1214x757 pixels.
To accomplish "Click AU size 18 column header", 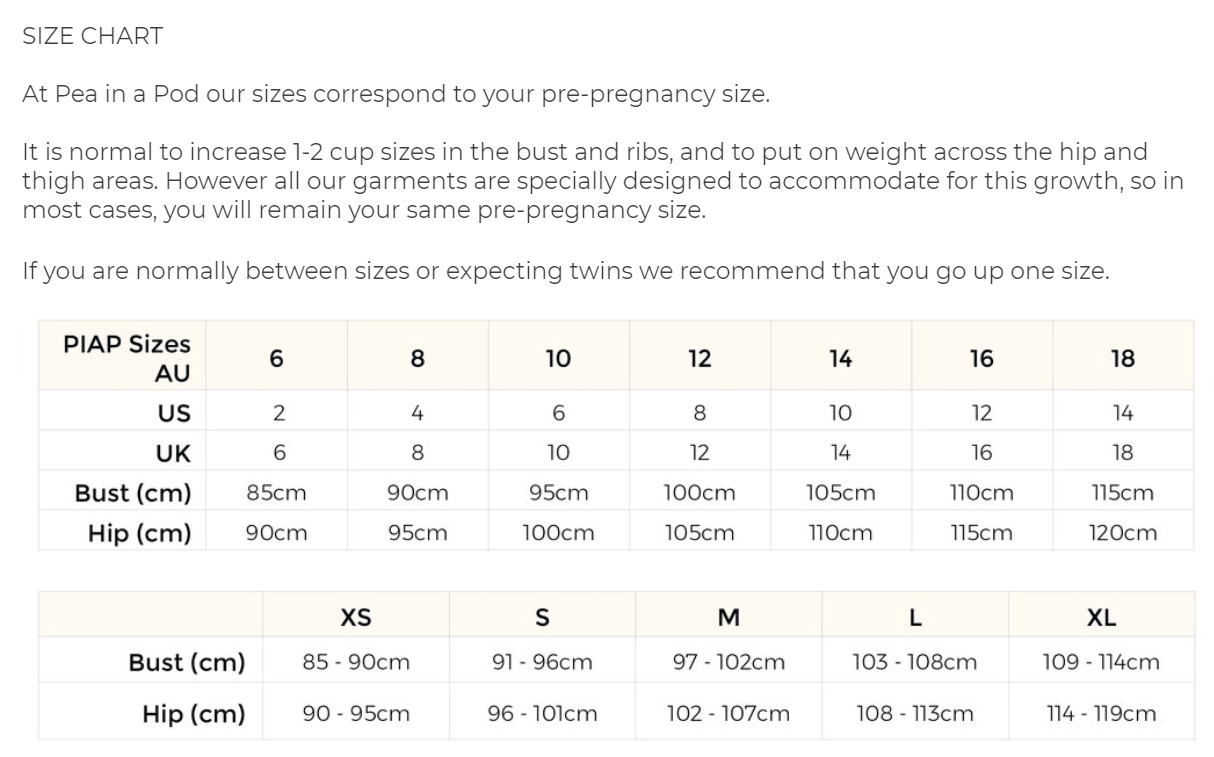I will [x=1123, y=358].
